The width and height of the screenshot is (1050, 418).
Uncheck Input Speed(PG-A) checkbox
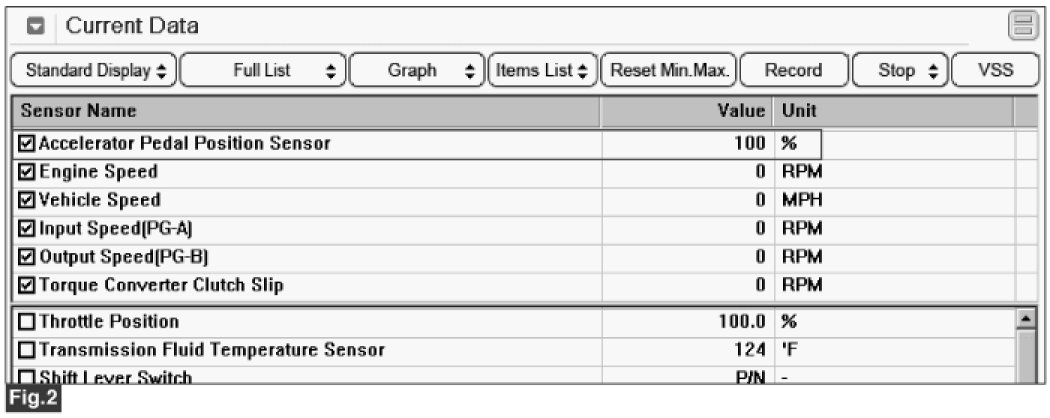27,228
